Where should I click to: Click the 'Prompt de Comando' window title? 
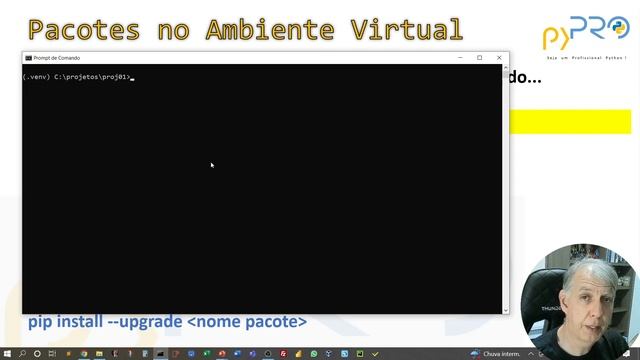click(57, 58)
